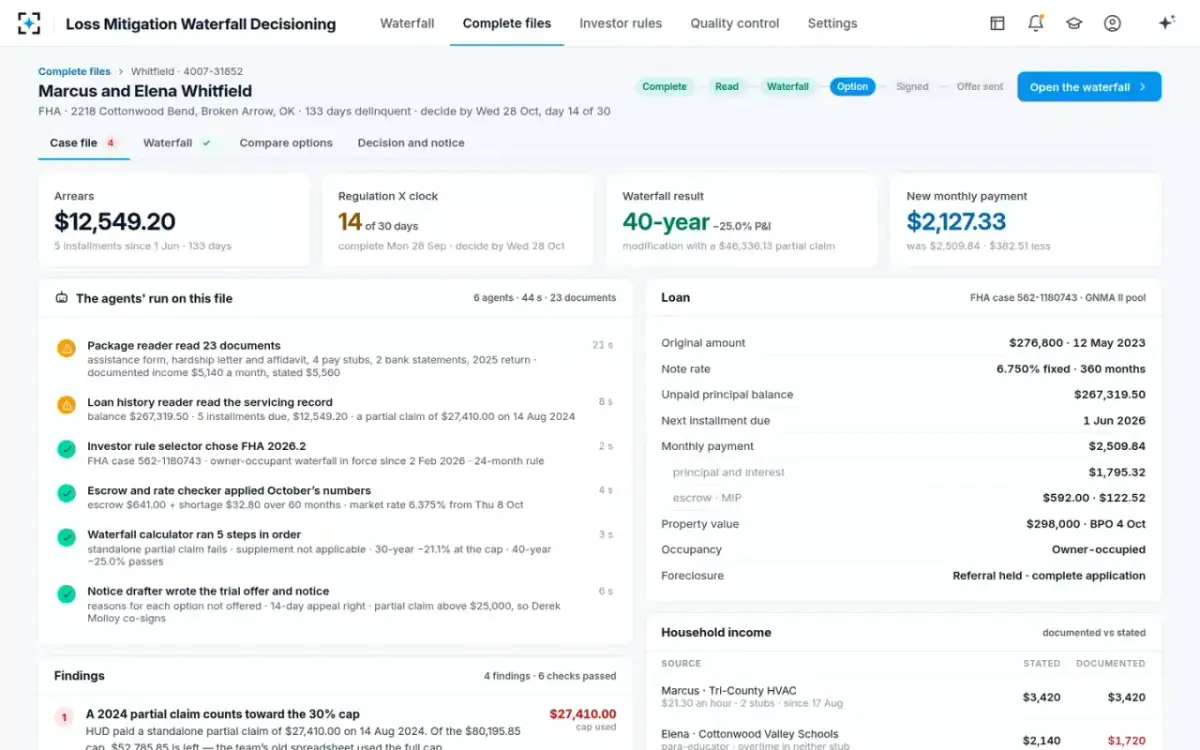The height and width of the screenshot is (750, 1200).
Task: Click the $27,410.00 cap used amount
Action: pos(582,714)
